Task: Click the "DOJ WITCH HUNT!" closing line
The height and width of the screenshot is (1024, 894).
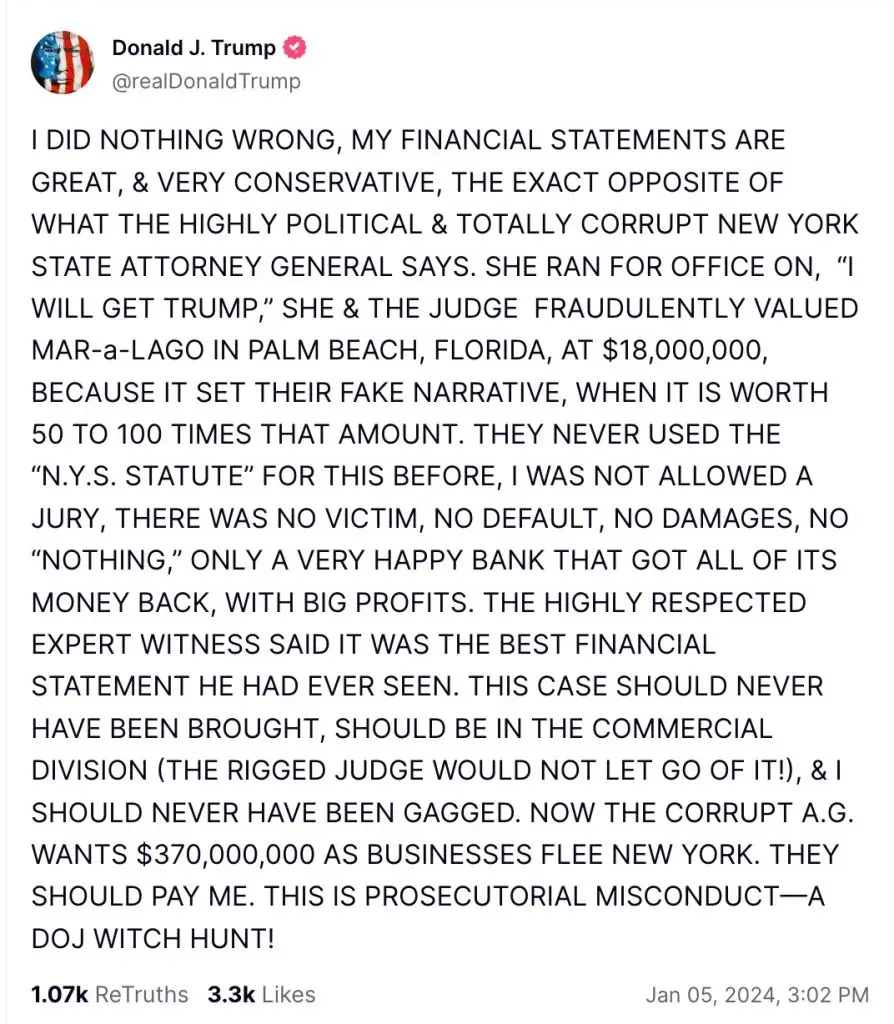Action: tap(154, 939)
